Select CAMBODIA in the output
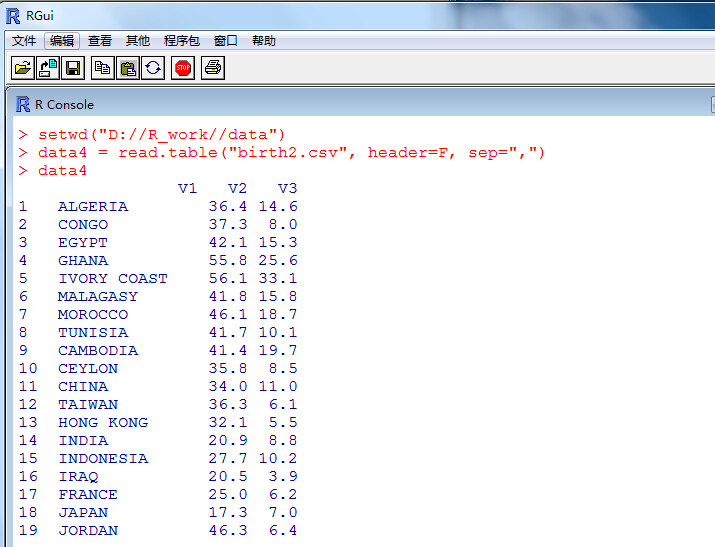 point(98,351)
